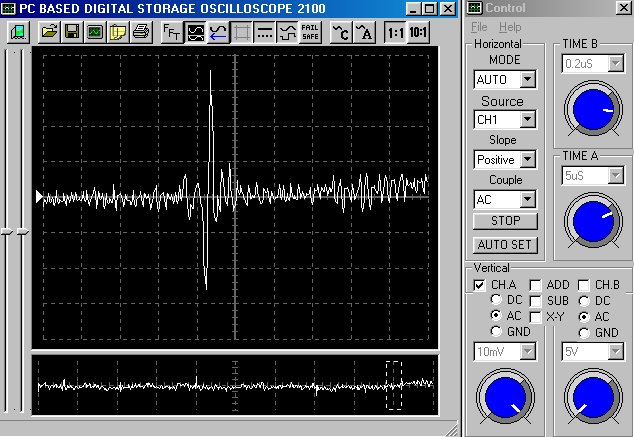Screen dimensions: 634x437
Task: Enable the ADD checkbox
Action: [536, 285]
